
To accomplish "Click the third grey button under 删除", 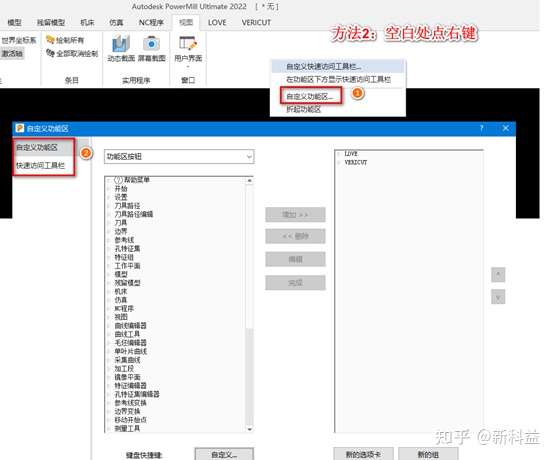I will [295, 259].
